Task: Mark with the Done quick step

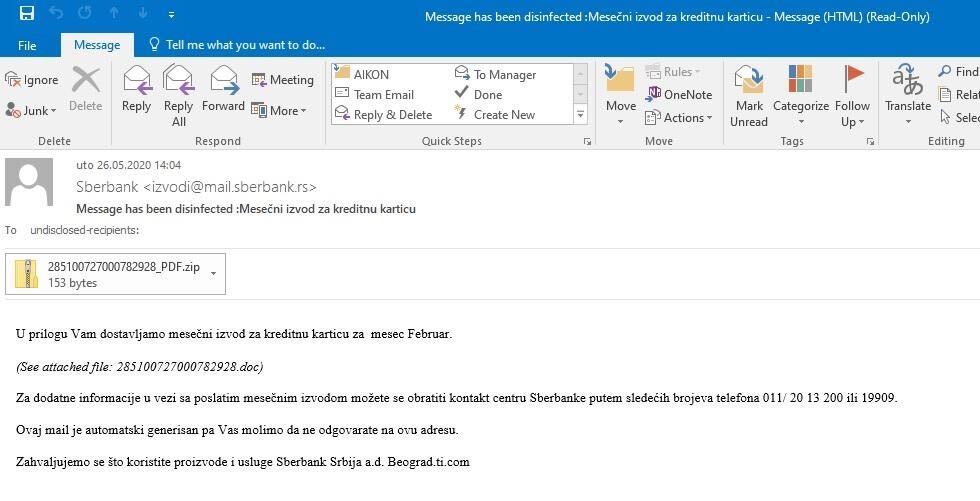Action: [479, 94]
